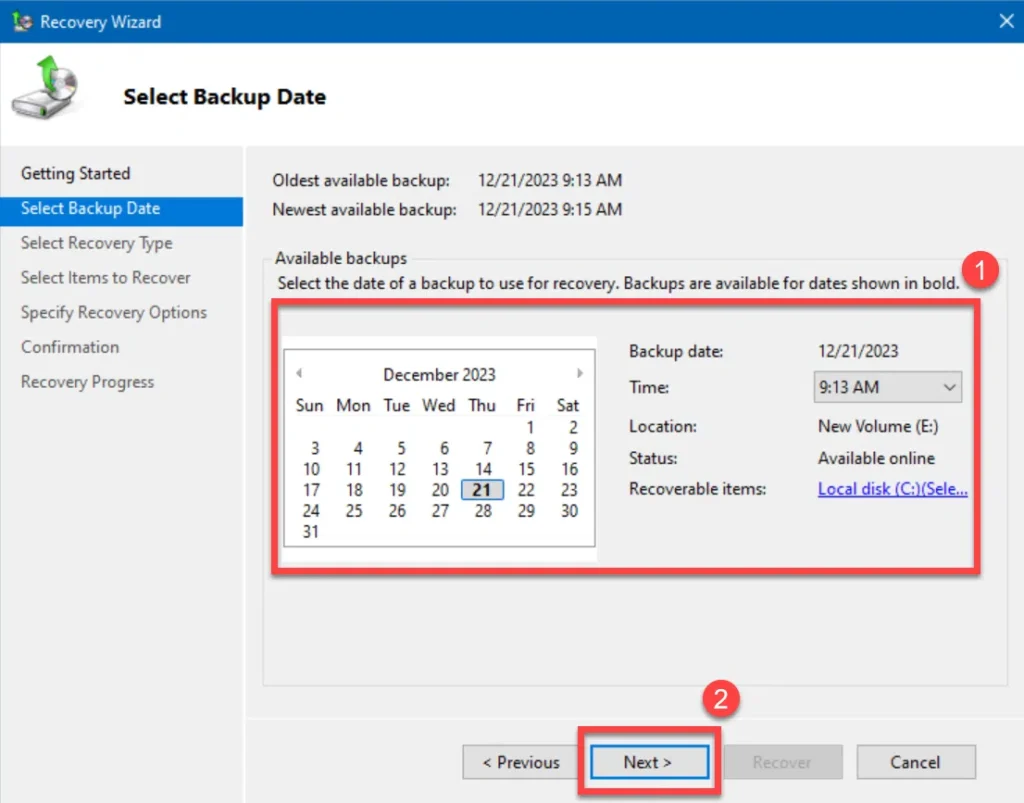Screen dimensions: 1024x803
Task: Select December 6 in the calendar
Action: point(444,449)
